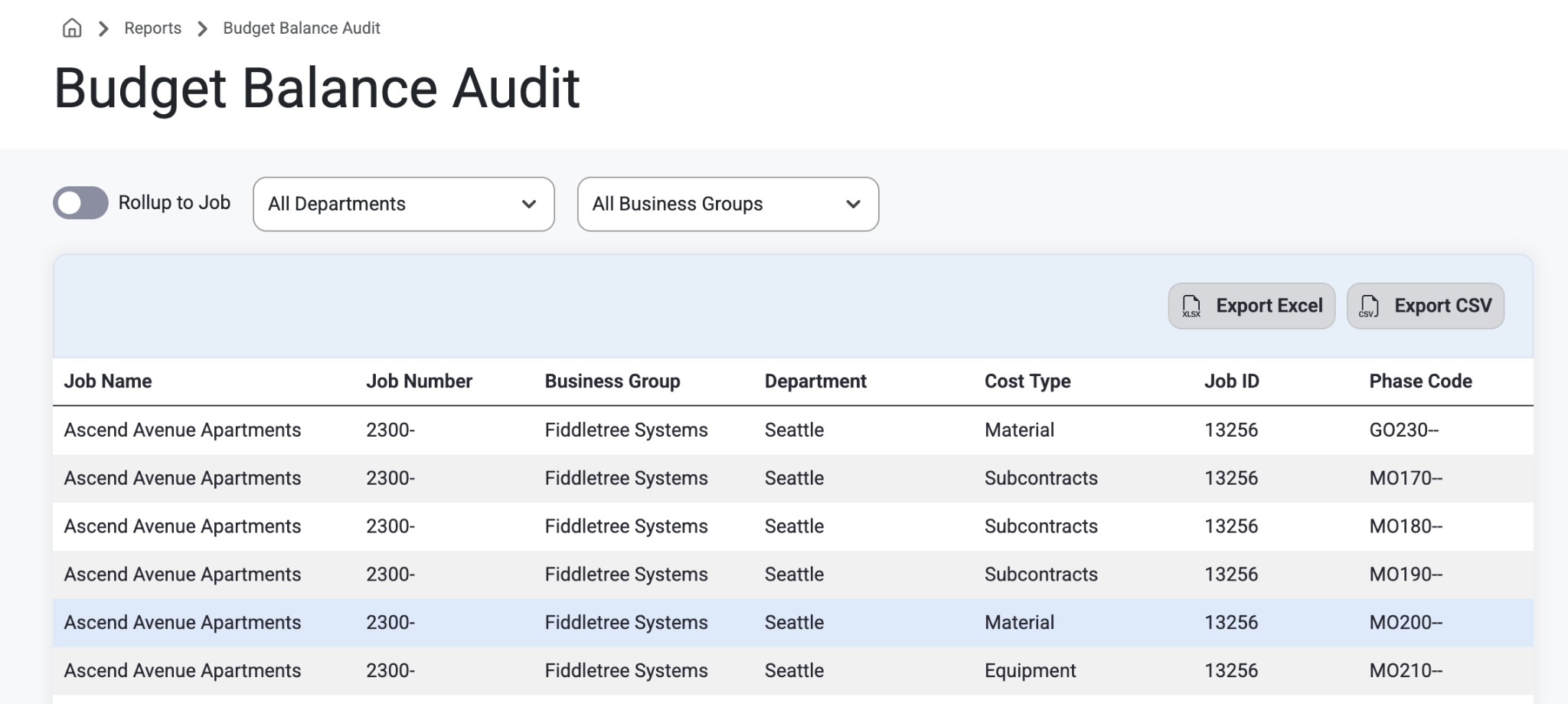1568x704 pixels.
Task: Pick job number 2300- in the MO190-- row
Action: pos(390,575)
